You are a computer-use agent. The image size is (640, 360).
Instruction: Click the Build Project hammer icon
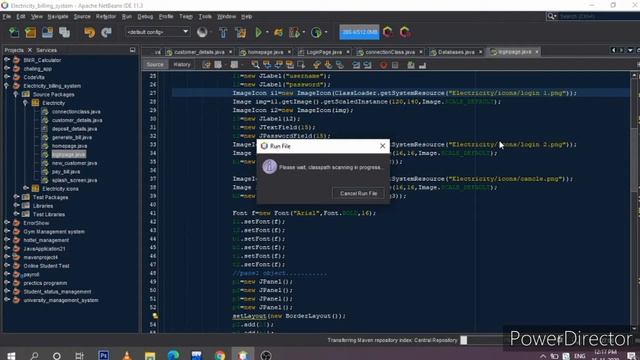tap(223, 32)
